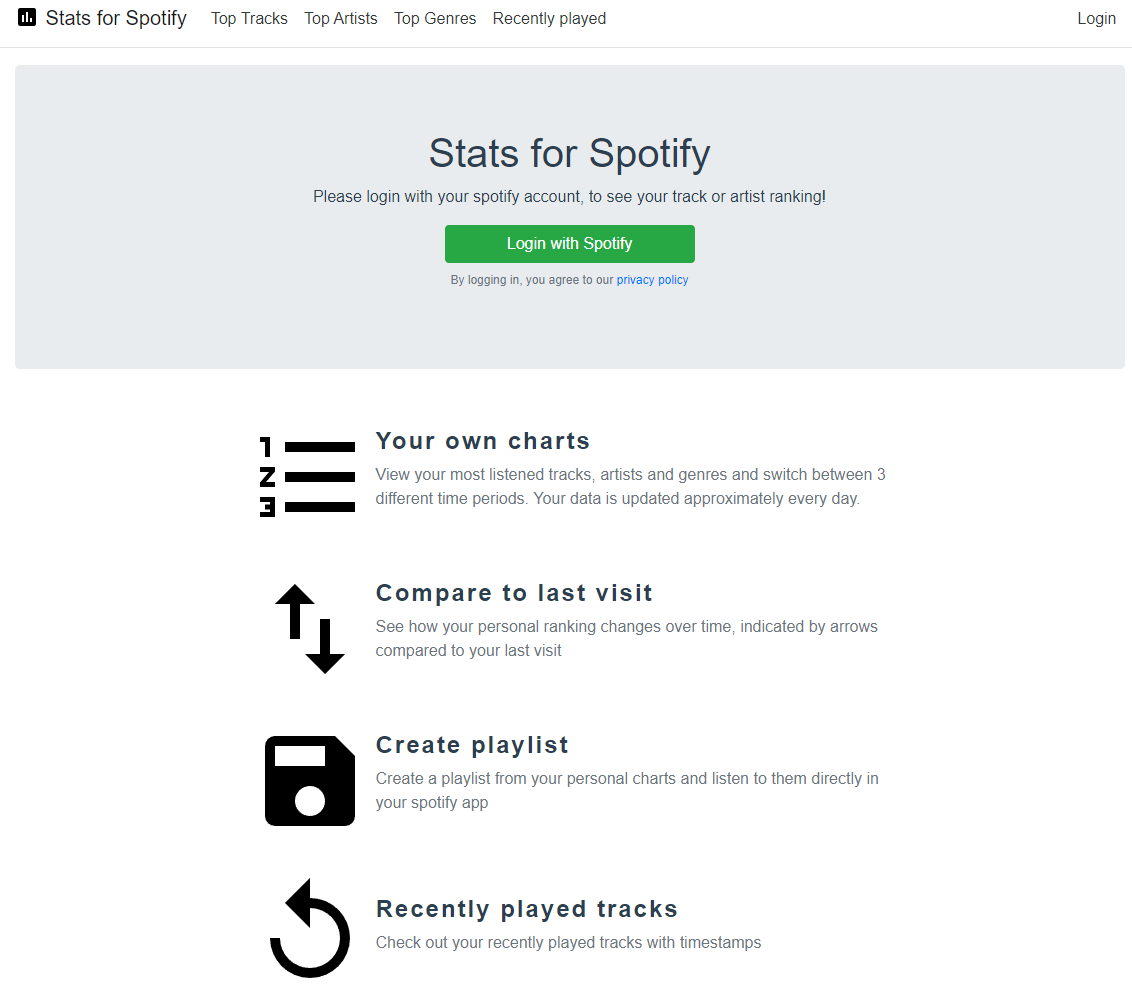Click the timestamps description under Recently played tracks
1132x993 pixels.
coord(568,942)
